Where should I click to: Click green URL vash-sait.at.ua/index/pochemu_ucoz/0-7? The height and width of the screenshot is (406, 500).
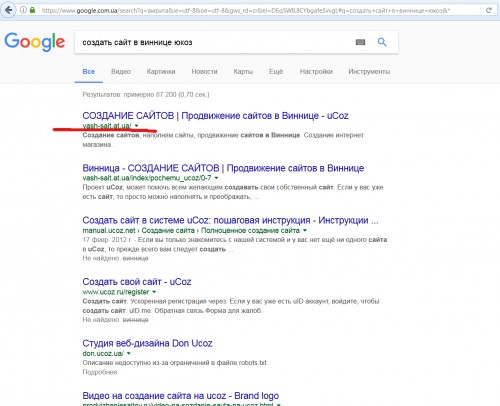click(147, 178)
